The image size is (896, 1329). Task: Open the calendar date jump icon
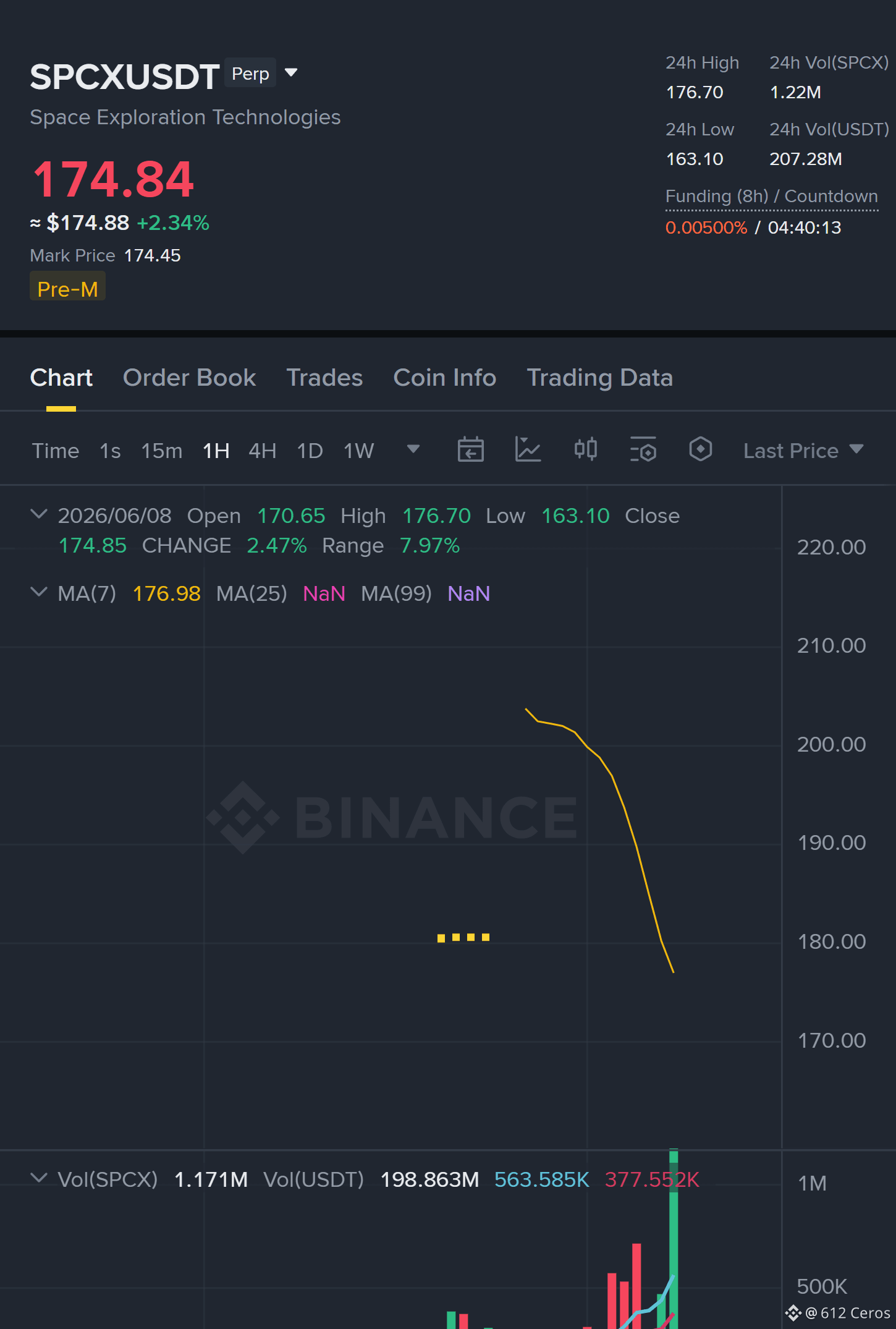470,449
